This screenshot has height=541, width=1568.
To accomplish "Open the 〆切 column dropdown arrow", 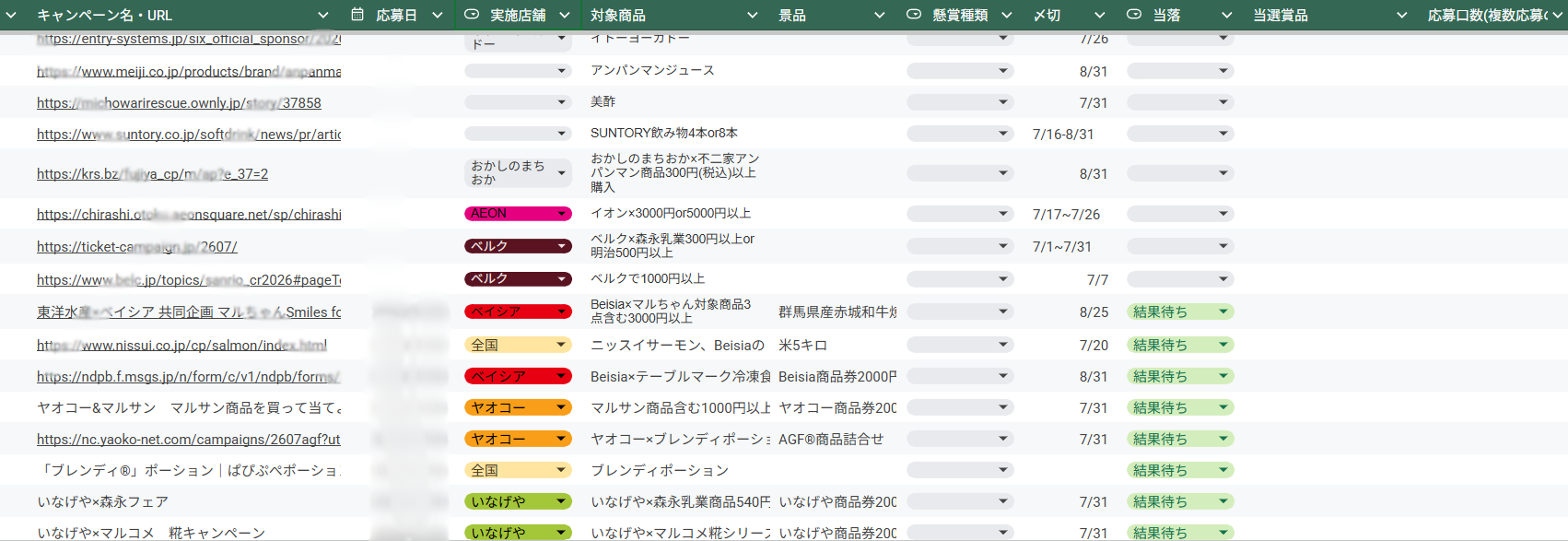I will (1100, 16).
